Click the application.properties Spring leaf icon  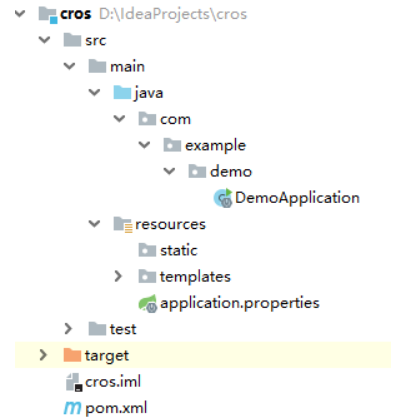pyautogui.click(x=148, y=303)
